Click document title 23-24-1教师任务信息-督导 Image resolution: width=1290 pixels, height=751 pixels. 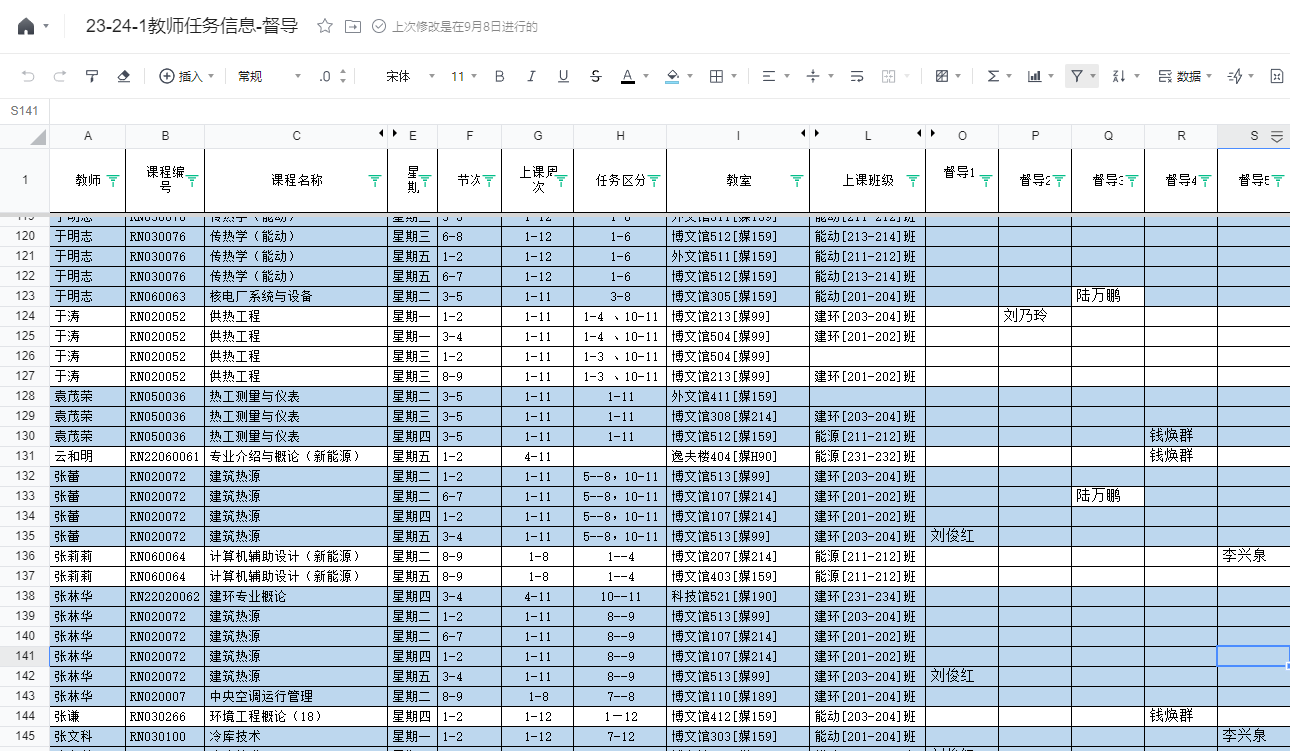[x=192, y=27]
